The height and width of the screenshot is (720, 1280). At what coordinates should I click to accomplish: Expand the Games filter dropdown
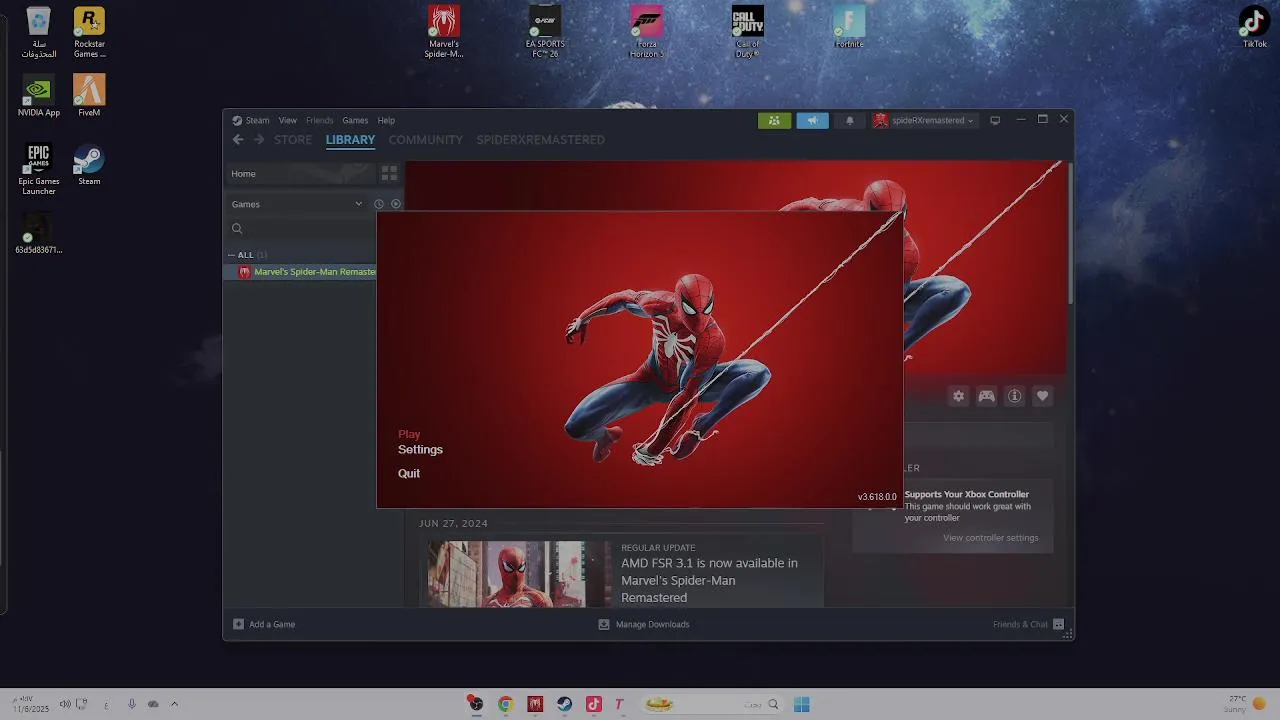[x=298, y=204]
